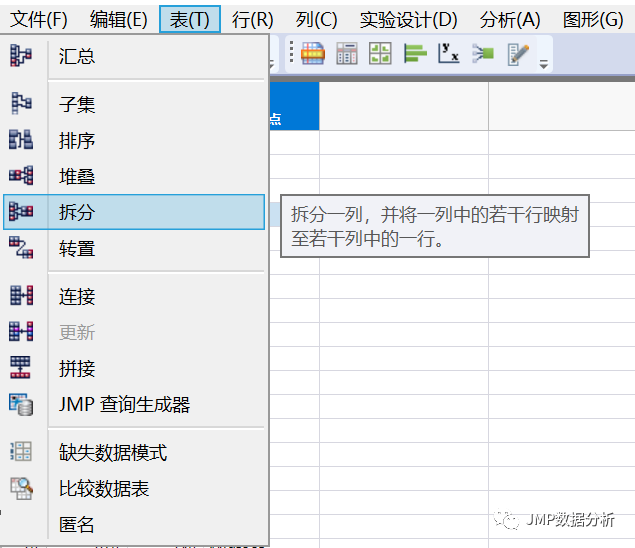Click the highlighted blue column header

294,106
